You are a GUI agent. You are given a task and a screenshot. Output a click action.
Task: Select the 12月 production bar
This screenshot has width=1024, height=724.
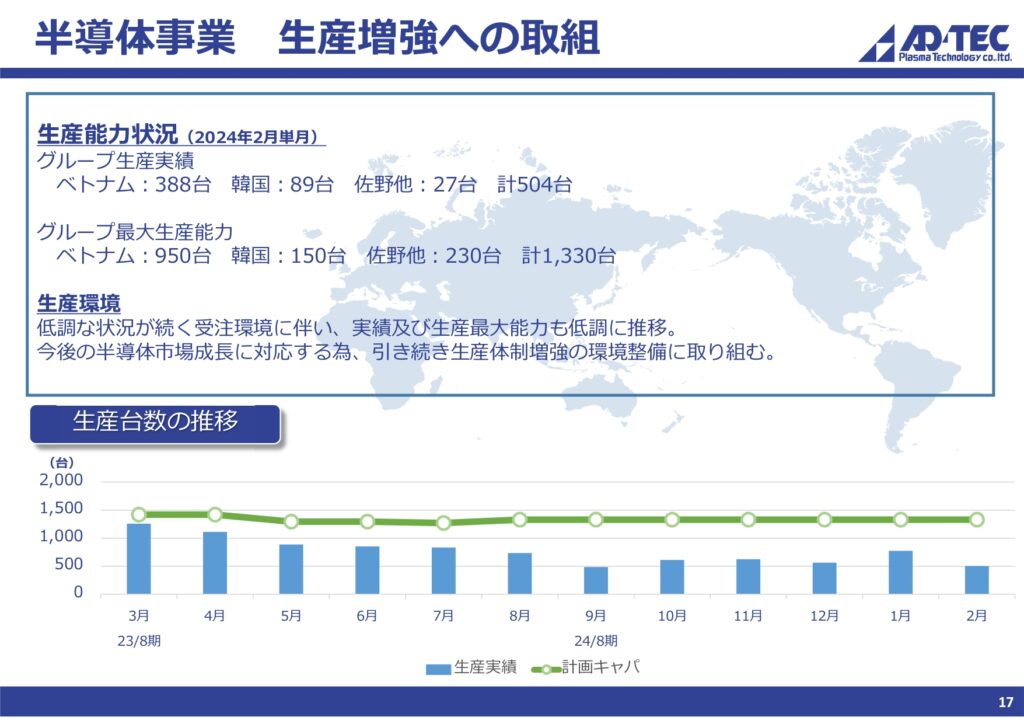[824, 578]
